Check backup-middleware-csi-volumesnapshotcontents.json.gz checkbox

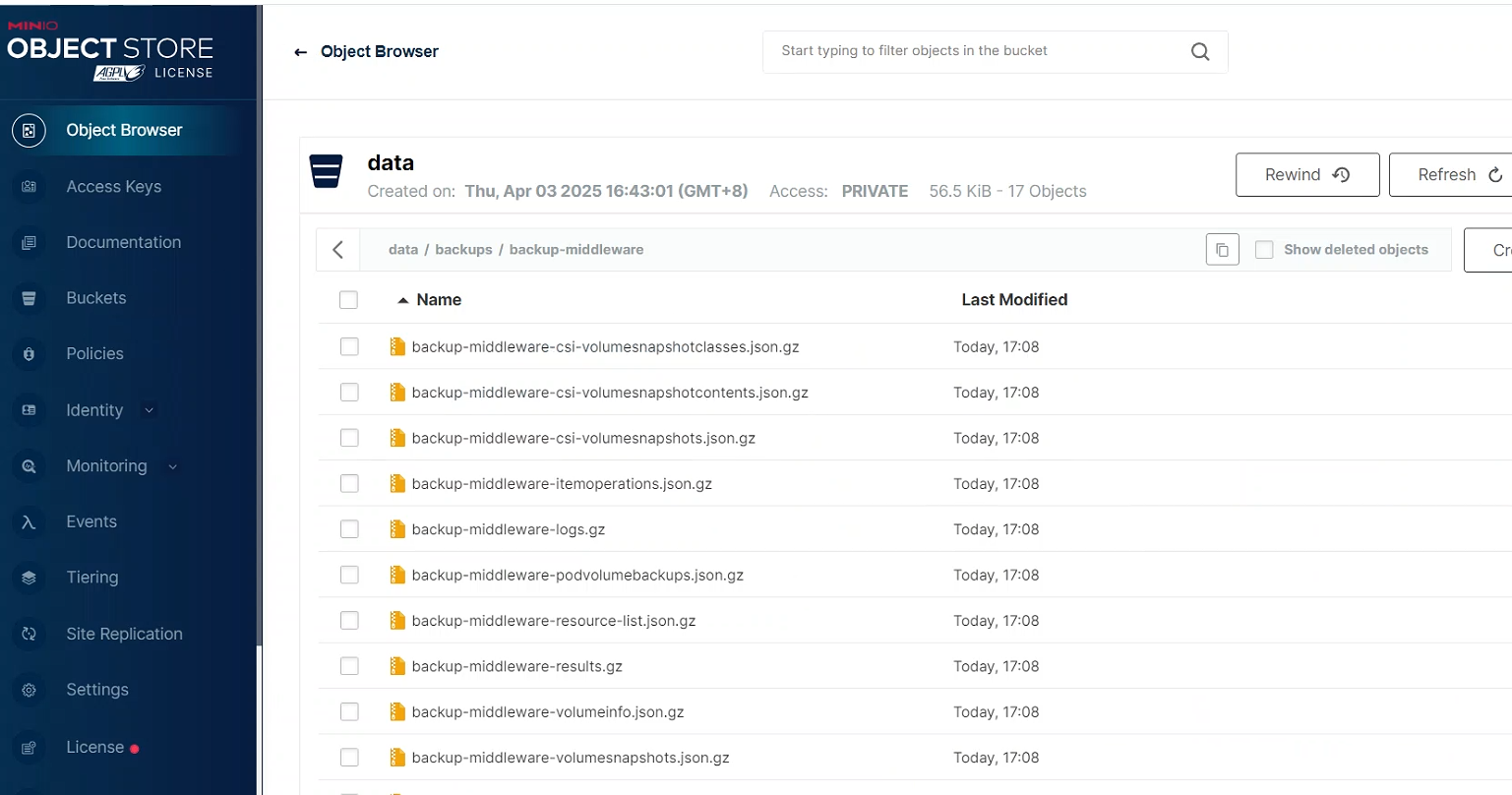click(349, 392)
